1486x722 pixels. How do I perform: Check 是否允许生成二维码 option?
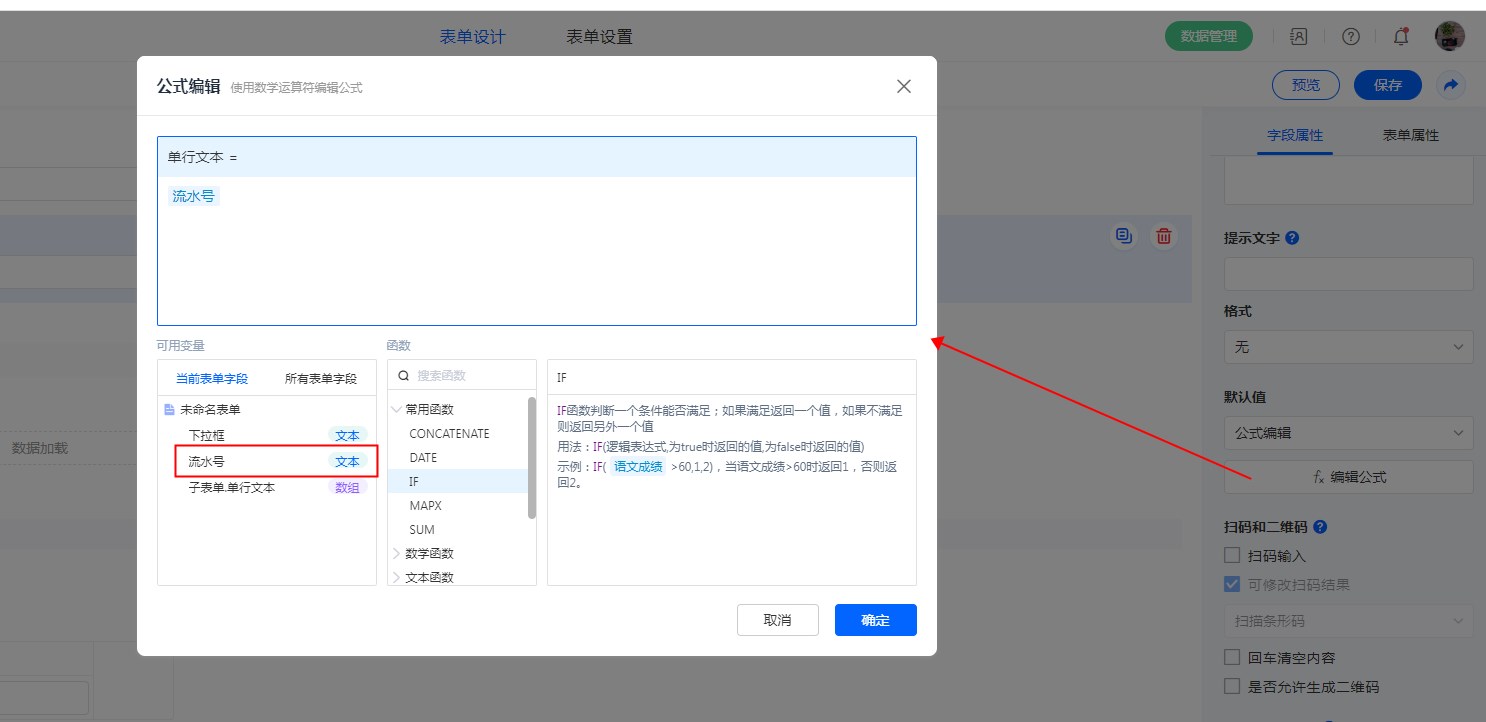click(1232, 686)
